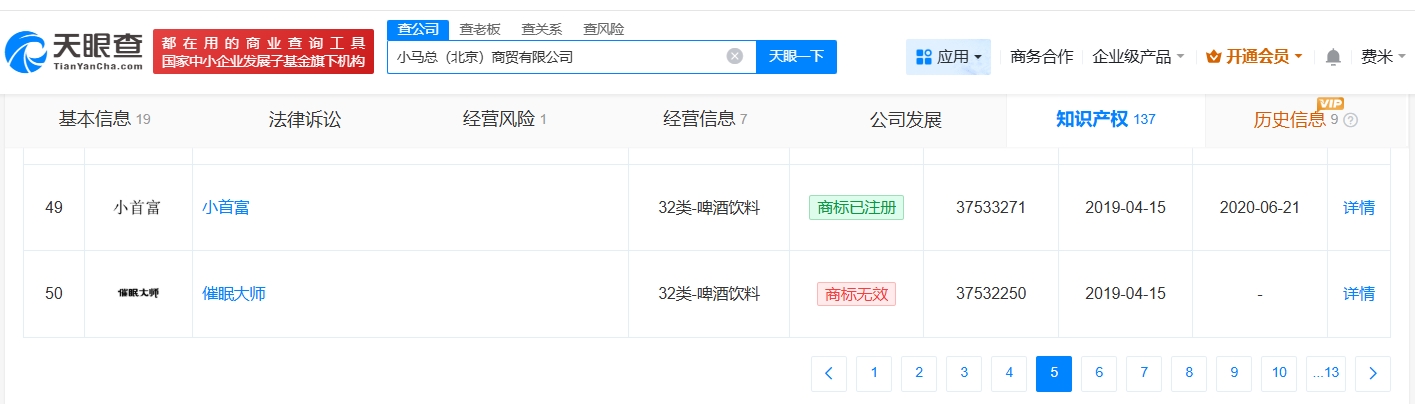Click help icon beside 历史信息
The width and height of the screenshot is (1415, 404).
coord(1351,120)
